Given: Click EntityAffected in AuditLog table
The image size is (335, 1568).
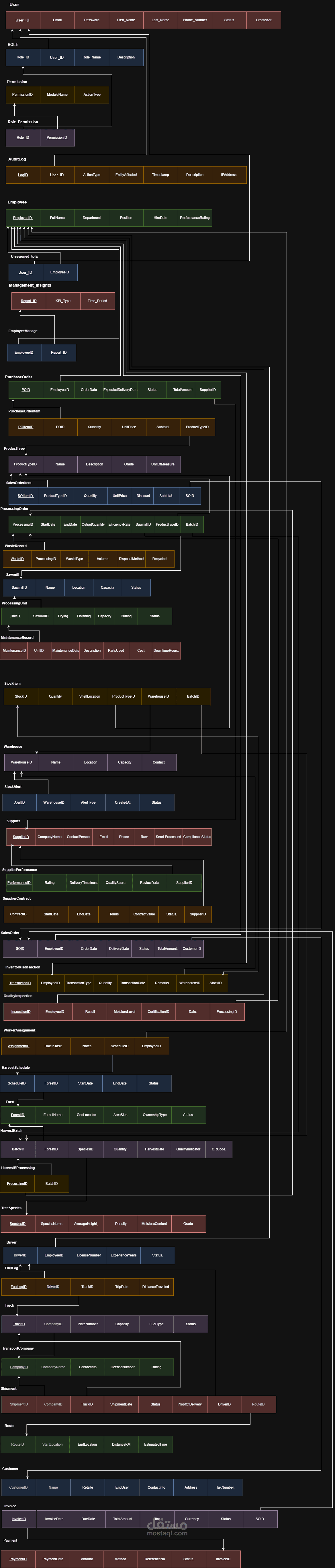Looking at the screenshot, I should tap(126, 175).
